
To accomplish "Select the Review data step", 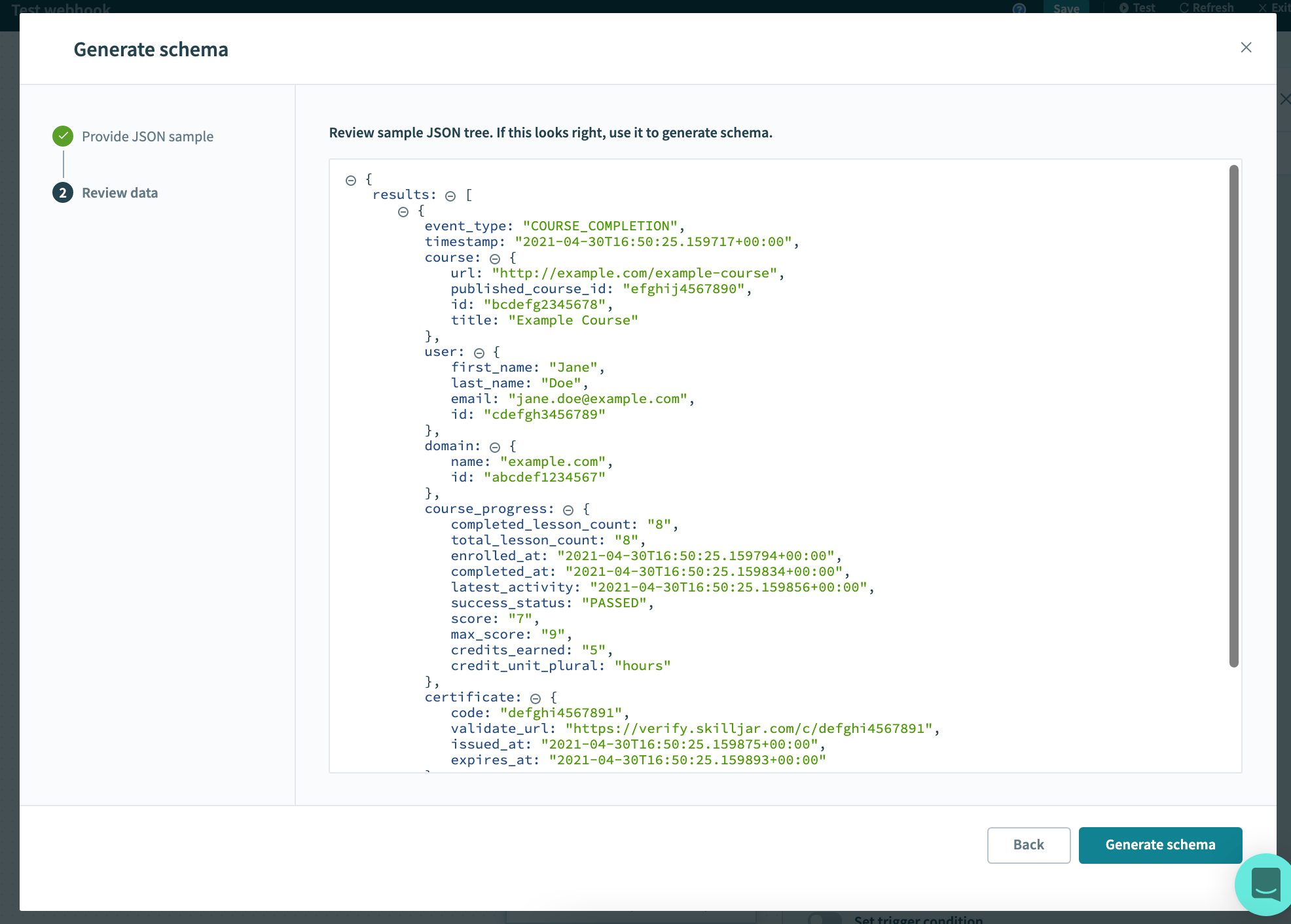I will coord(120,192).
